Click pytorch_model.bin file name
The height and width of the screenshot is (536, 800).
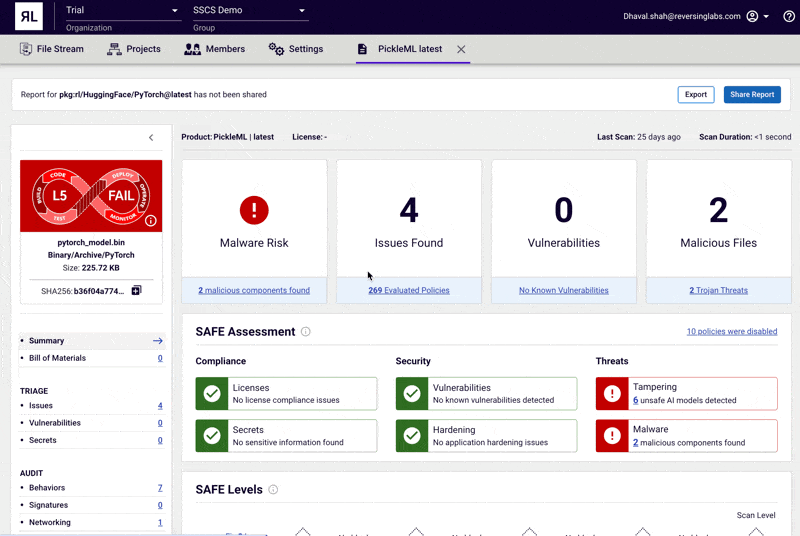[x=91, y=242]
